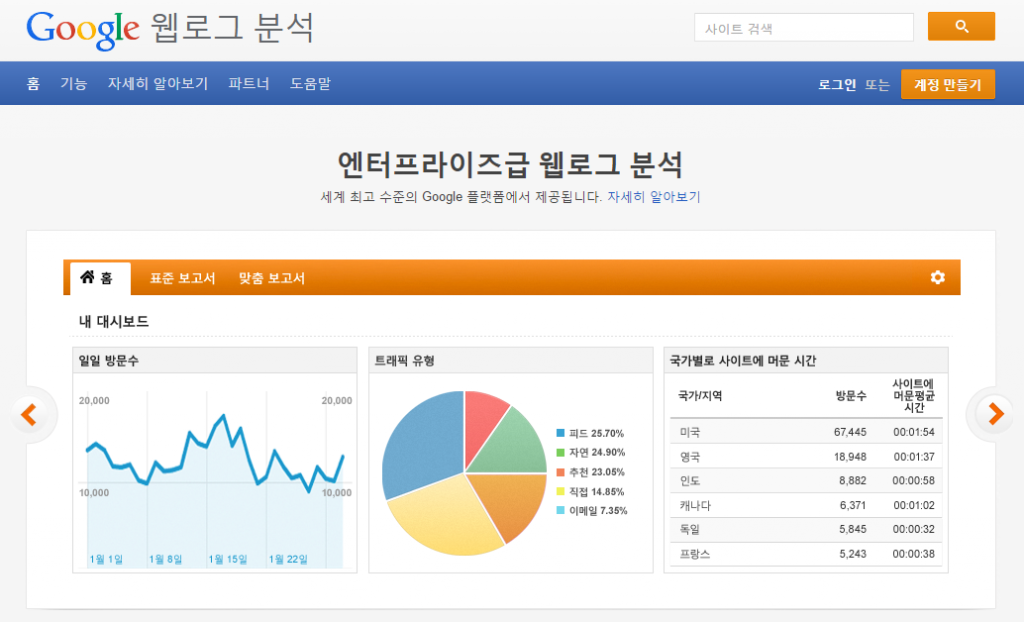This screenshot has width=1024, height=622.
Task: Open dashboard settings via the gear icon
Action: (937, 277)
